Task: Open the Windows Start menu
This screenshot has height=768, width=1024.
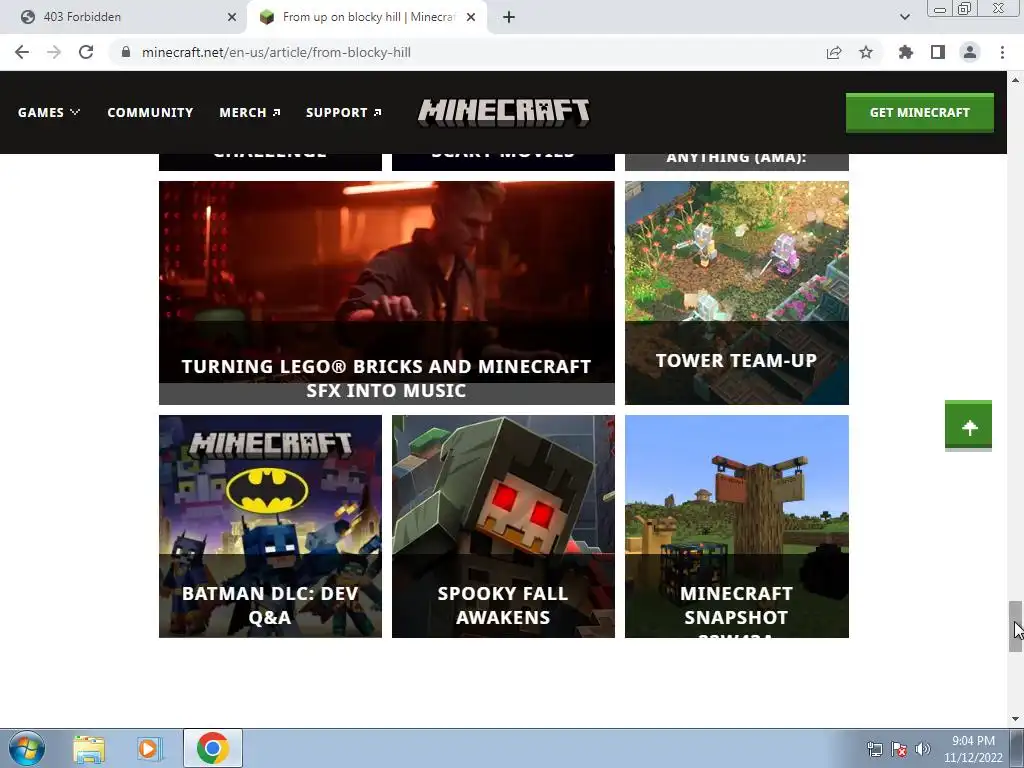Action: pos(27,748)
